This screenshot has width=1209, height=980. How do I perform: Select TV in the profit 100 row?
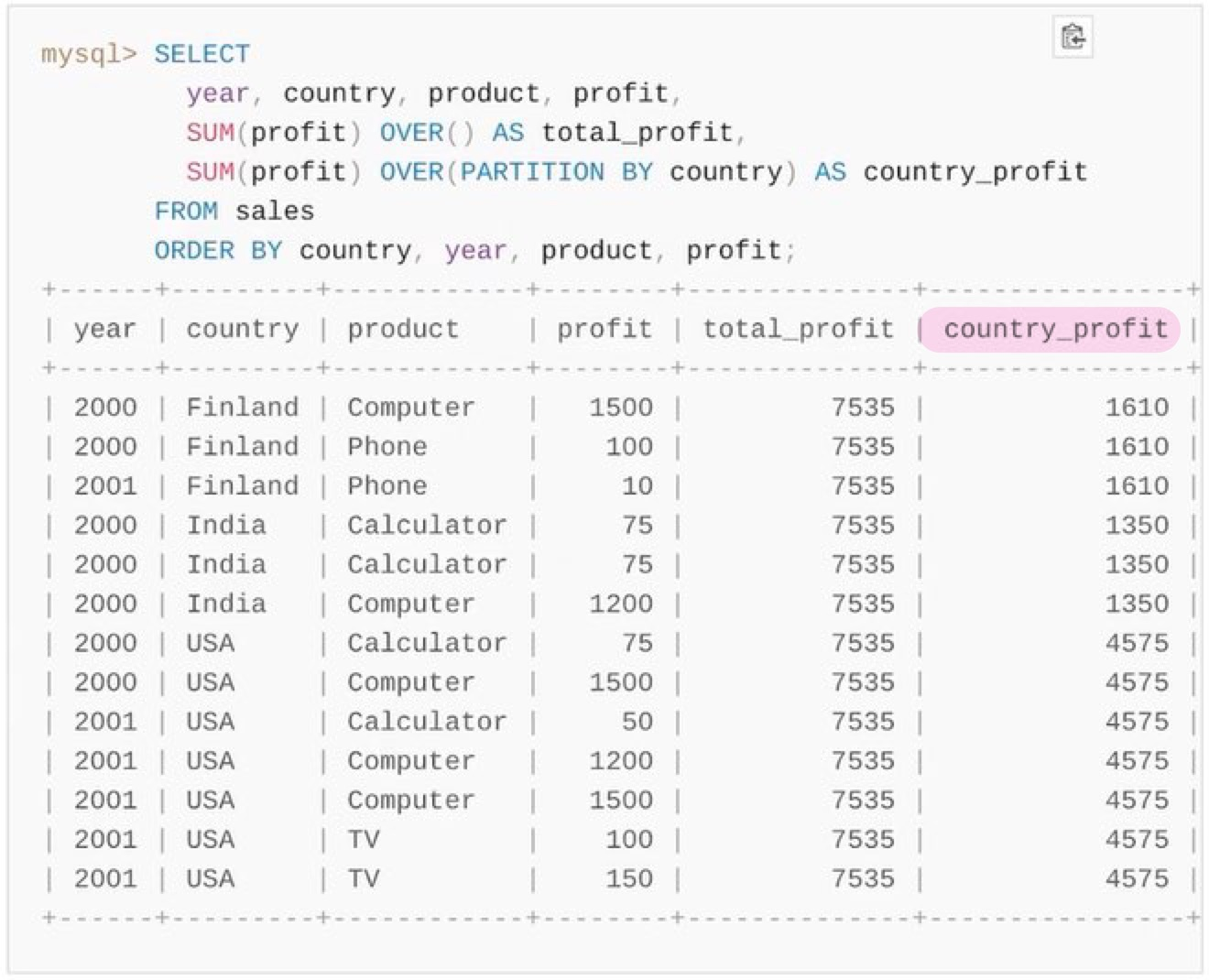pos(364,840)
